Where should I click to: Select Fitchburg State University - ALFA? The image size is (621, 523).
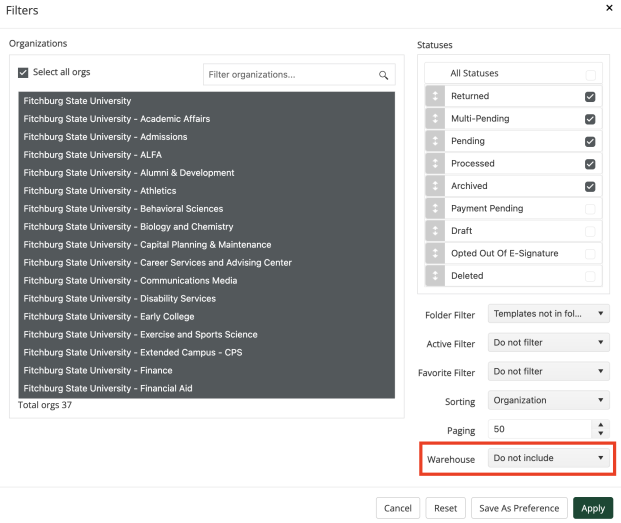point(206,155)
